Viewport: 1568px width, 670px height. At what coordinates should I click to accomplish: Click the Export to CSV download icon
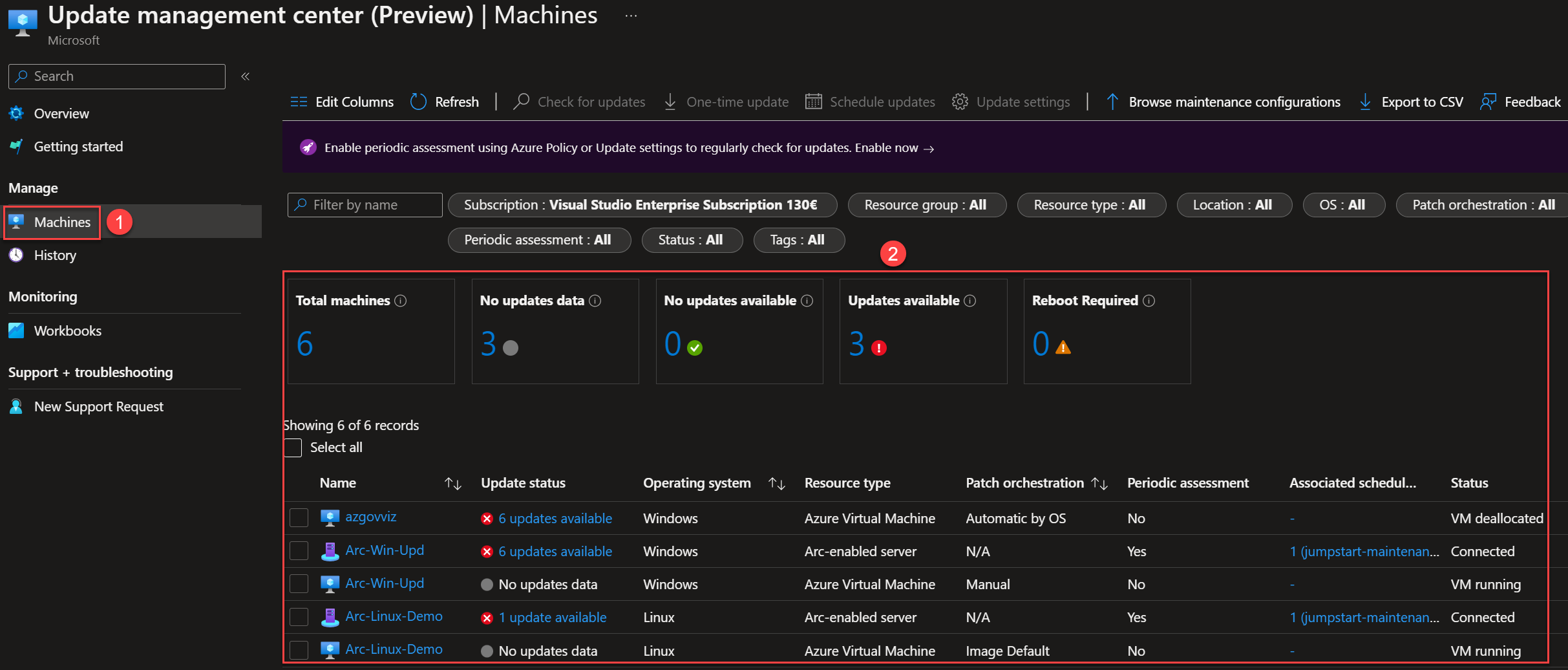(x=1365, y=102)
